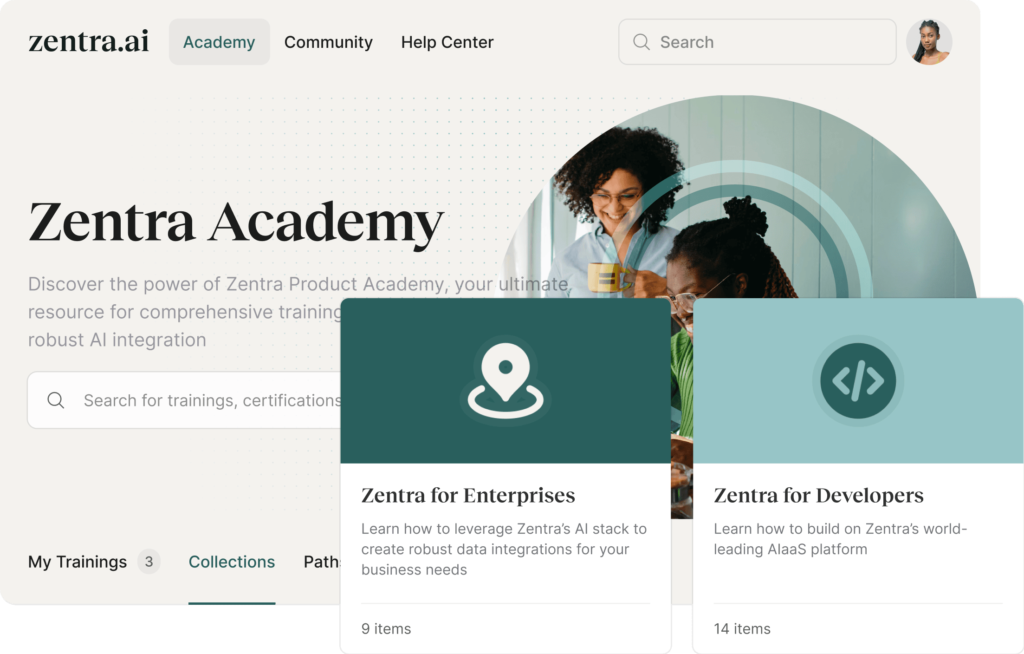This screenshot has height=654, width=1024.
Task: Go to the Community page
Action: [328, 42]
